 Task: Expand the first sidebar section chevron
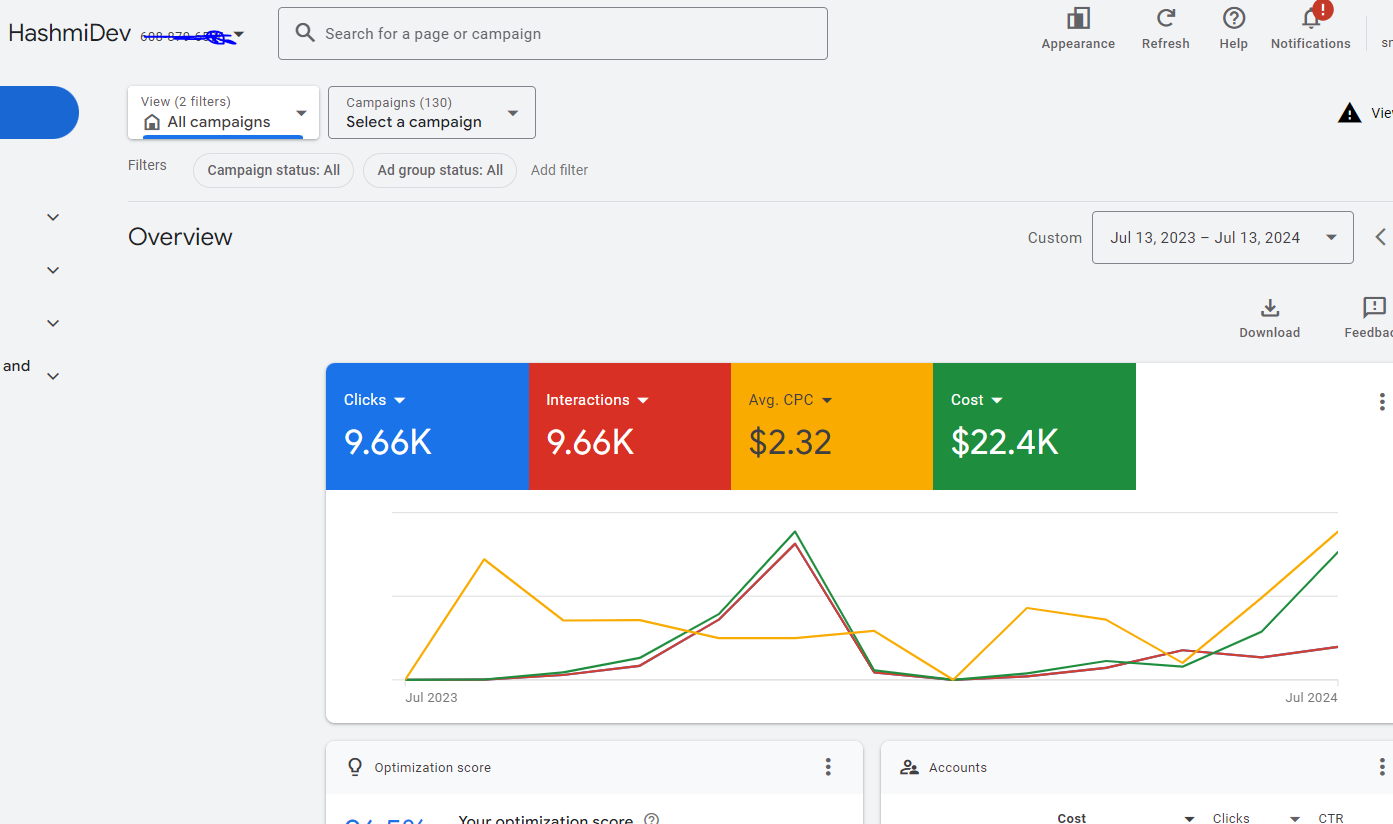pos(53,217)
